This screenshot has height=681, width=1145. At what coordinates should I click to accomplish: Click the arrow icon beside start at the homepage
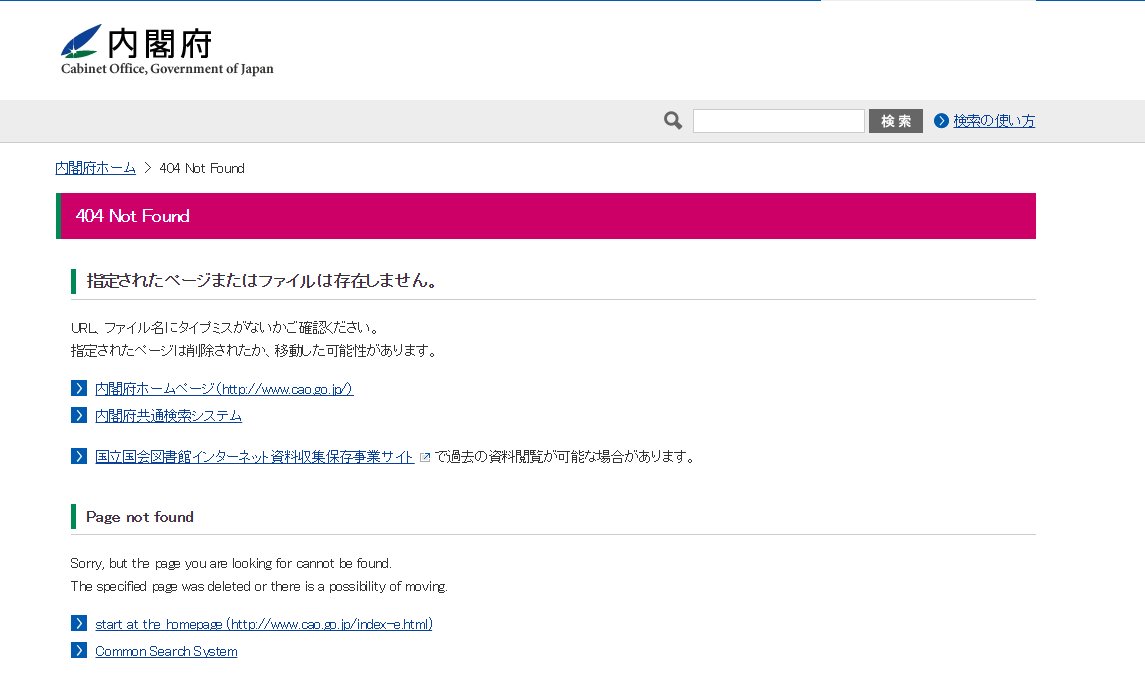click(79, 623)
